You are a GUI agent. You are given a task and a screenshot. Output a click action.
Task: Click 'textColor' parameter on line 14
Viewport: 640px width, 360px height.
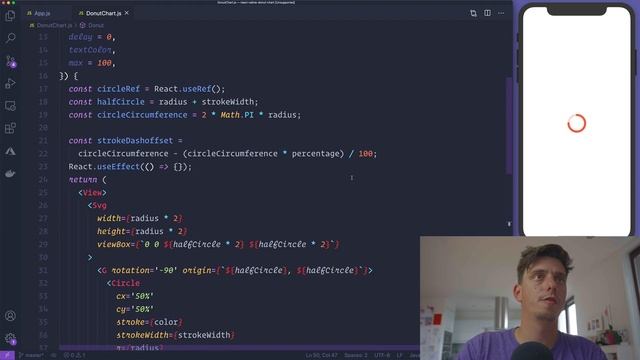click(90, 50)
